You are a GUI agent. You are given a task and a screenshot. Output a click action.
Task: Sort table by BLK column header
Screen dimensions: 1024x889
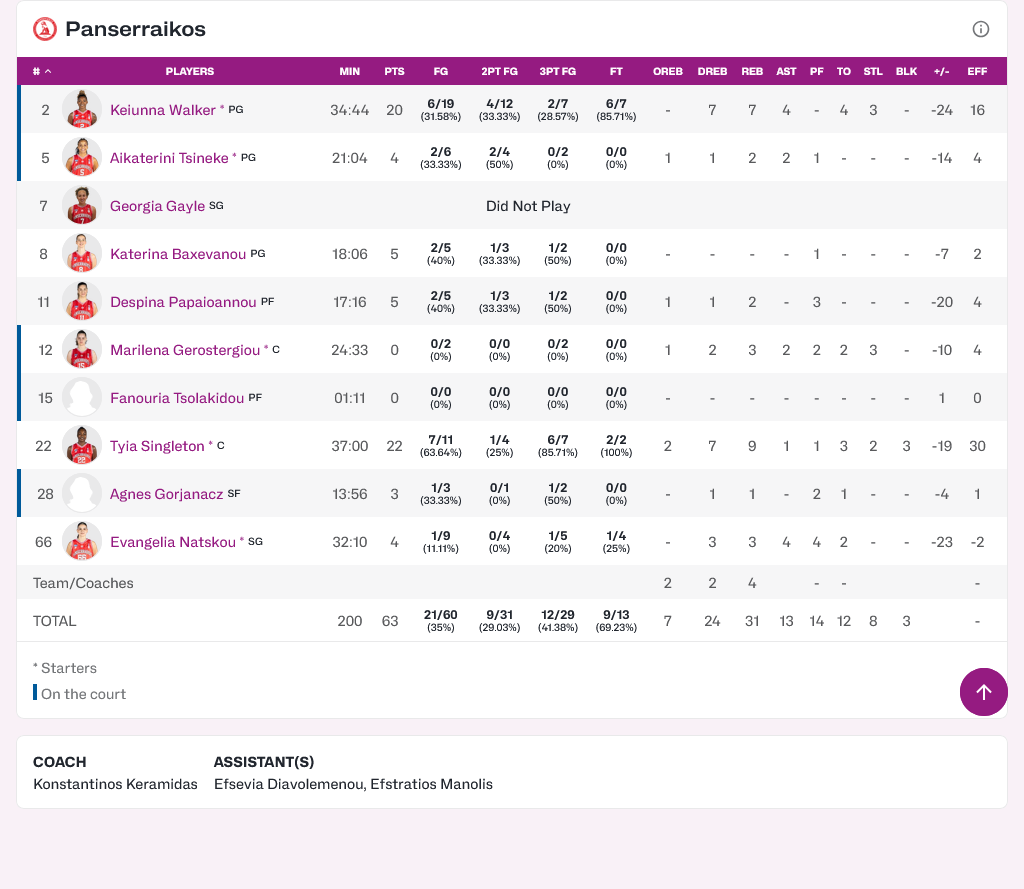(x=906, y=71)
